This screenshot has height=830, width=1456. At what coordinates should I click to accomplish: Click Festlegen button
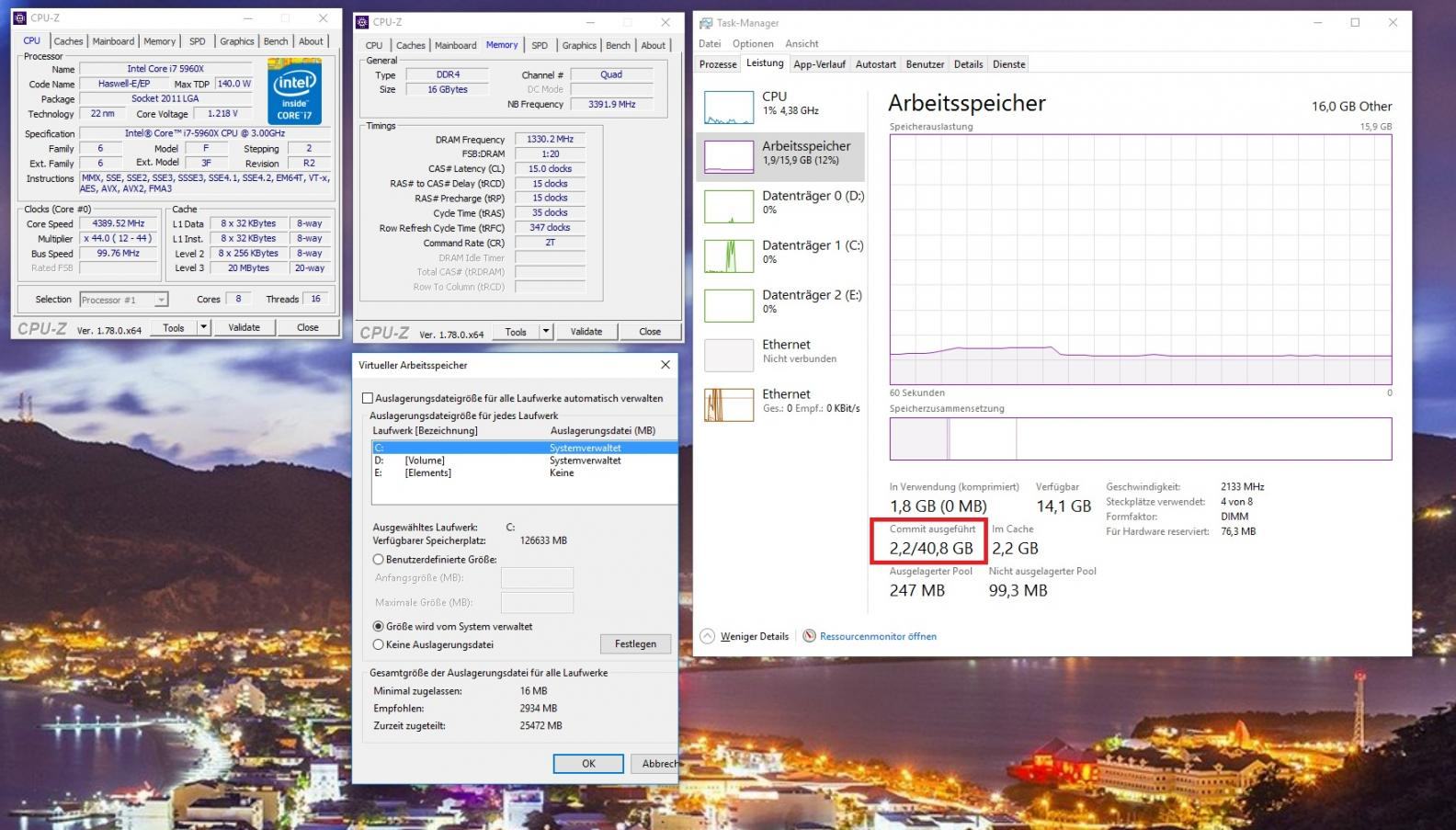(x=635, y=643)
